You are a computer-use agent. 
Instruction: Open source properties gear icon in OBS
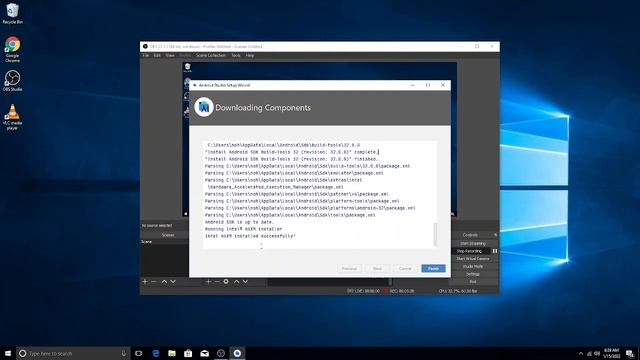(226, 282)
